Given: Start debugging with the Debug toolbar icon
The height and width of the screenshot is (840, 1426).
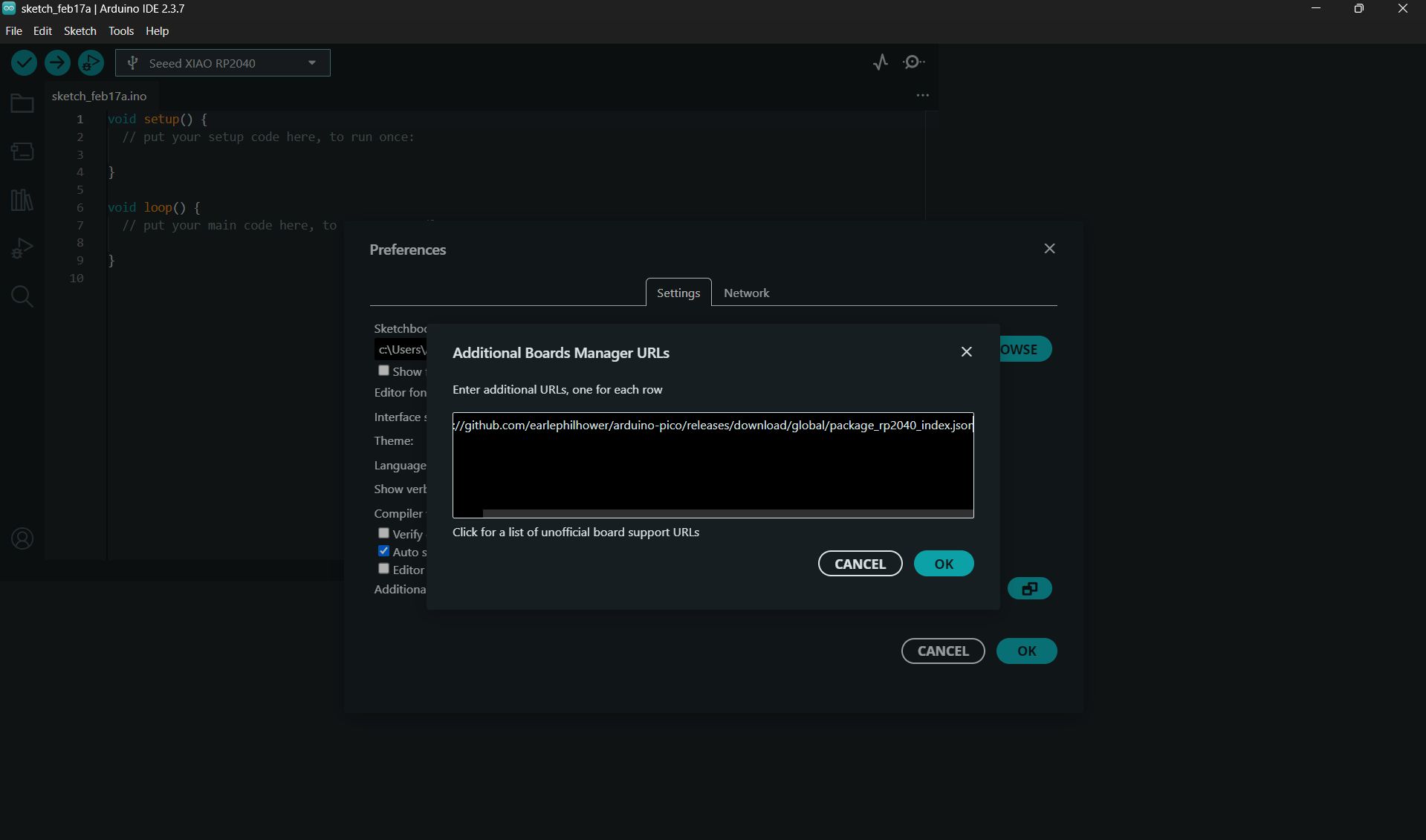Looking at the screenshot, I should (x=91, y=63).
